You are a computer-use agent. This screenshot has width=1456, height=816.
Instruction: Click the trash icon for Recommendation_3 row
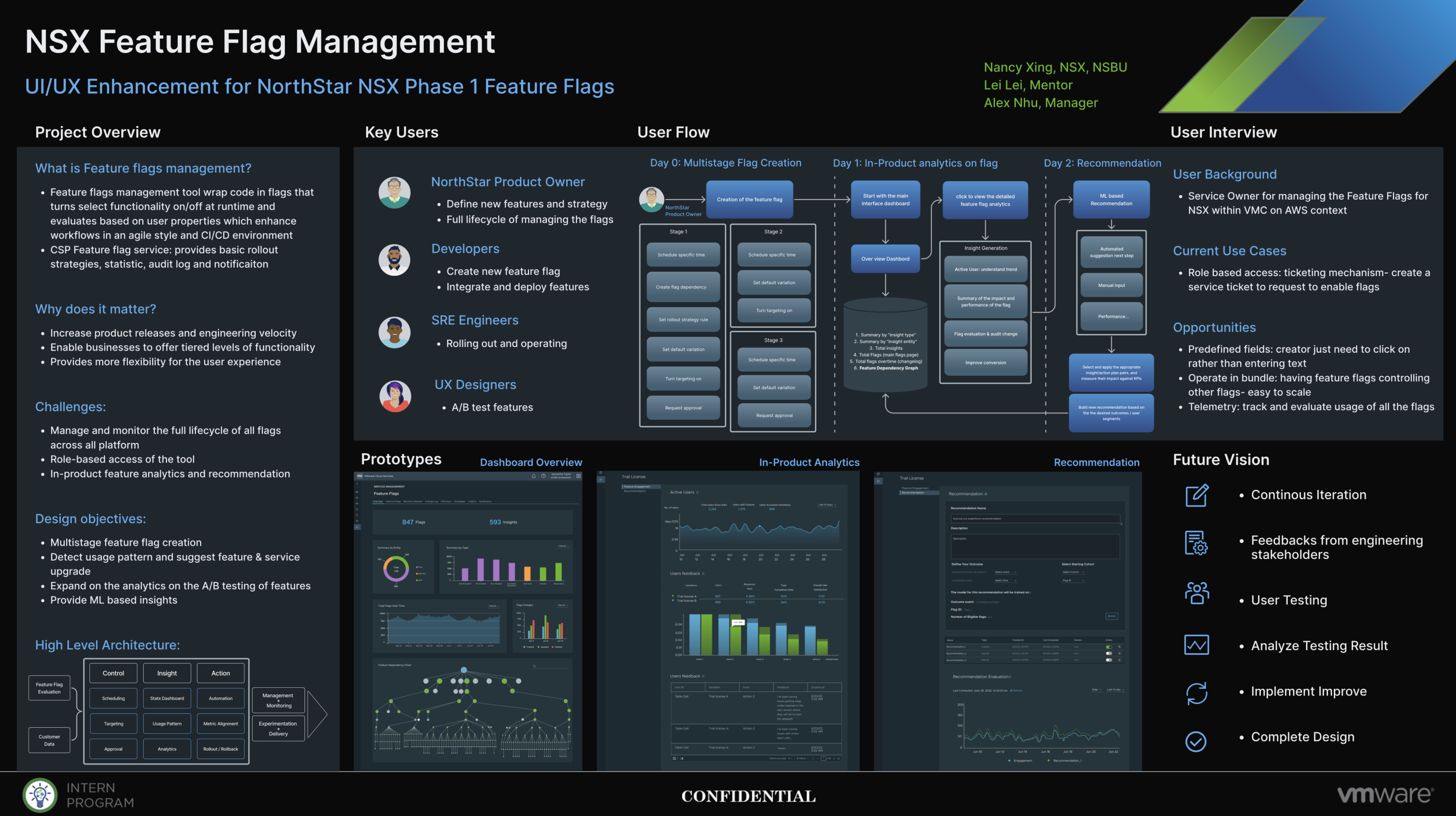coord(1120,660)
